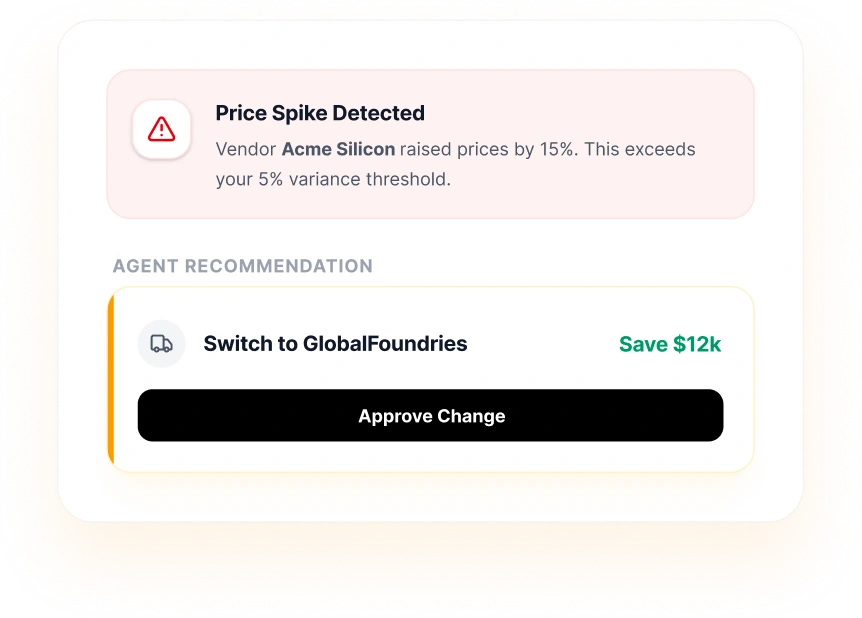This screenshot has height=618, width=862.
Task: Click the 'raised prices by 15%' text
Action: click(x=487, y=149)
